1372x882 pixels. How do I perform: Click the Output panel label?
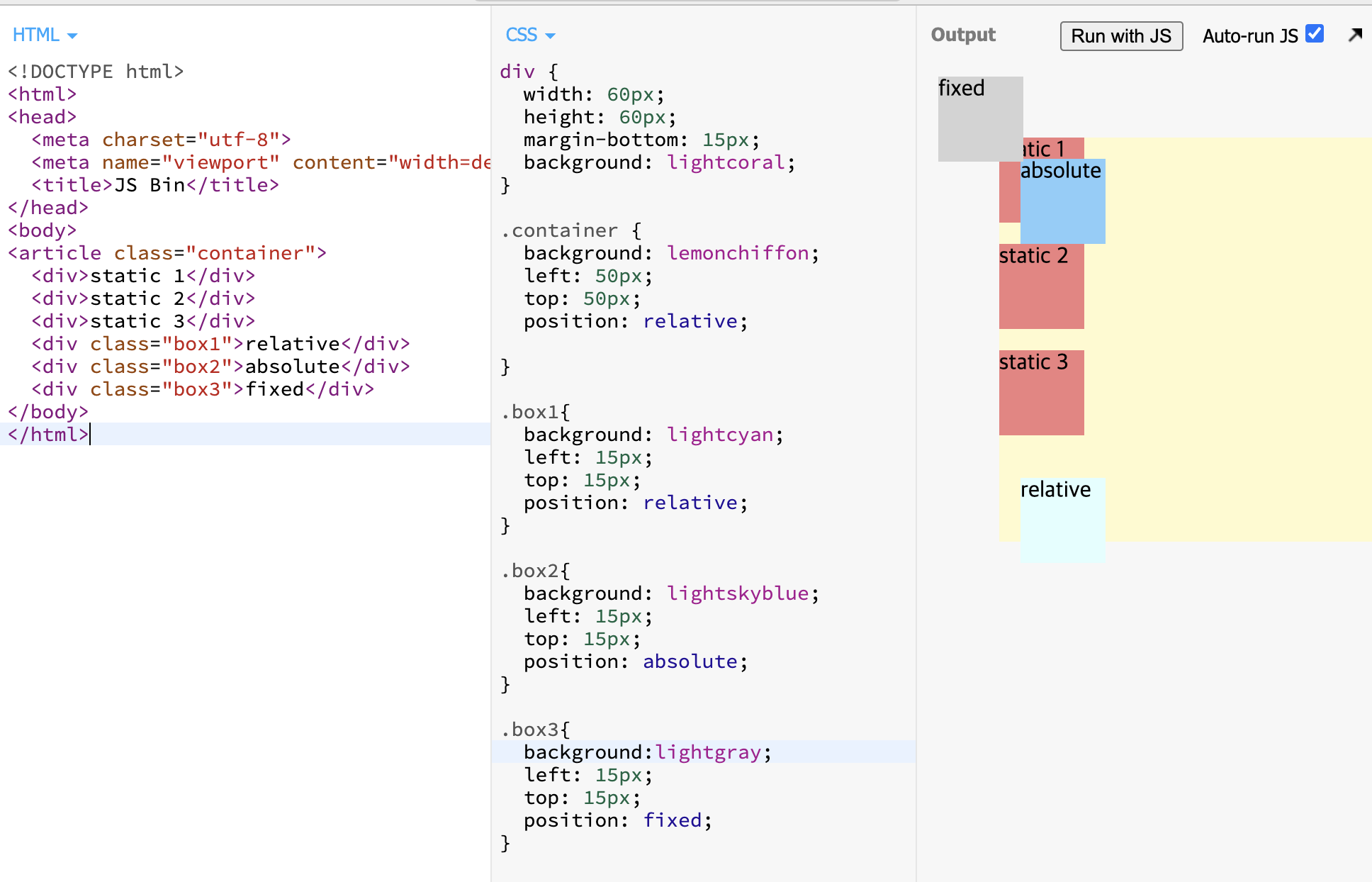coord(962,35)
